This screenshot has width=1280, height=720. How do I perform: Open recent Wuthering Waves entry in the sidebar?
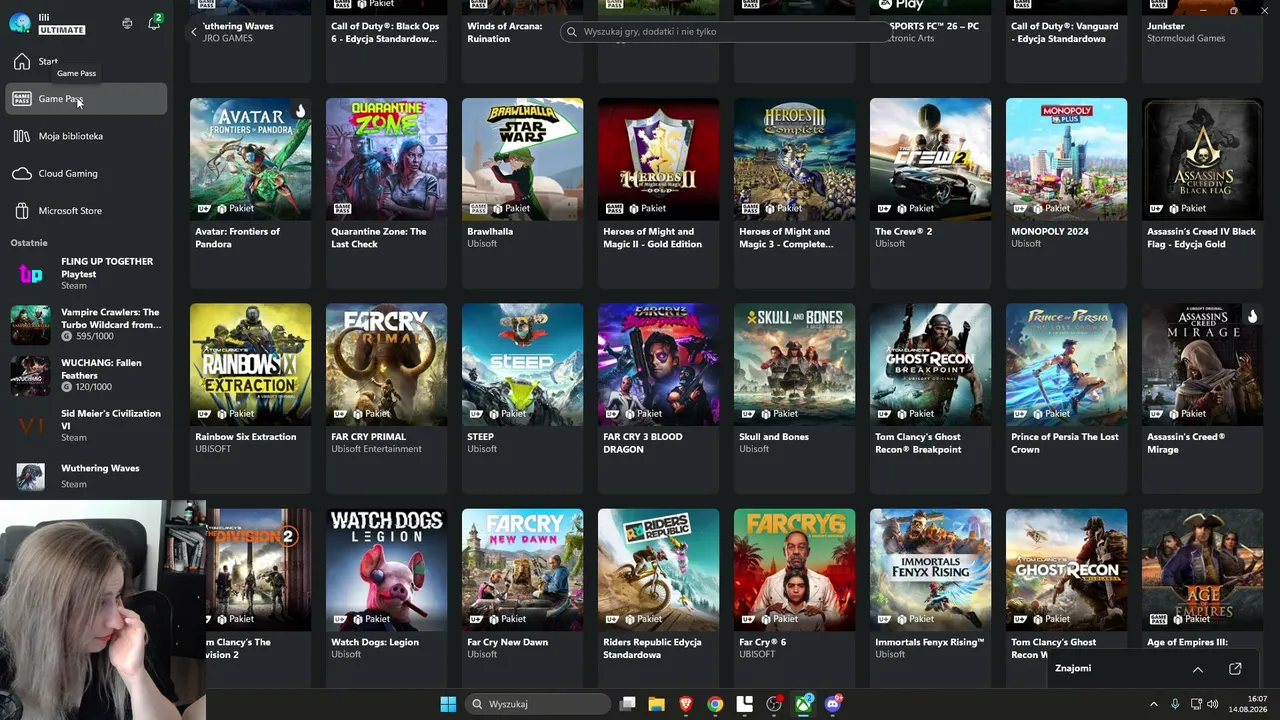[x=86, y=476]
